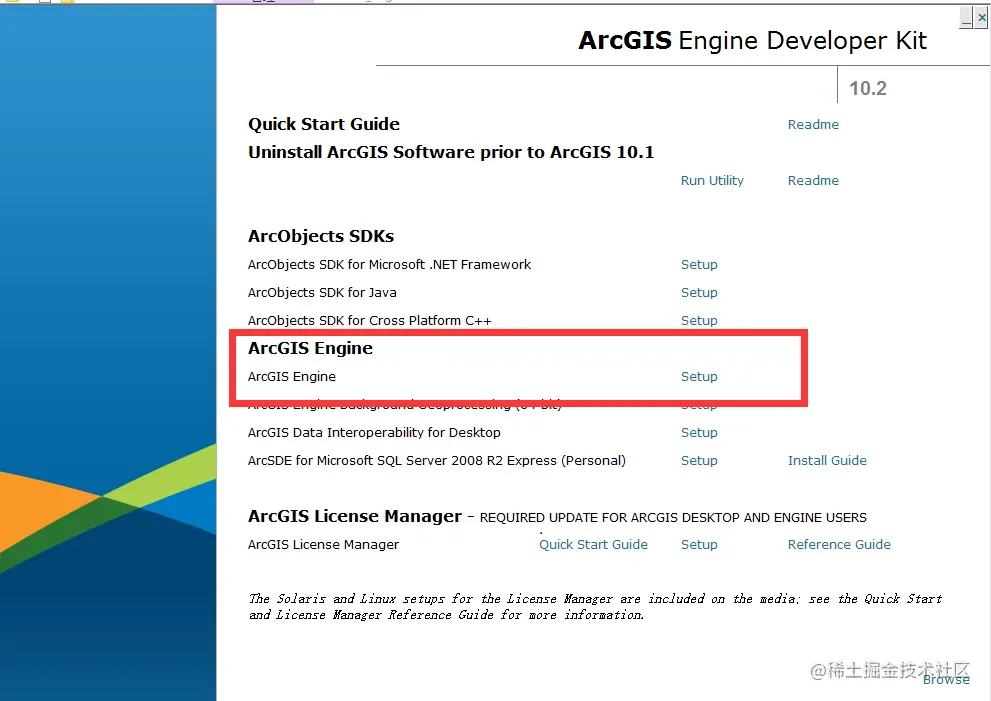Open the Readme next to Run Utility

point(813,180)
